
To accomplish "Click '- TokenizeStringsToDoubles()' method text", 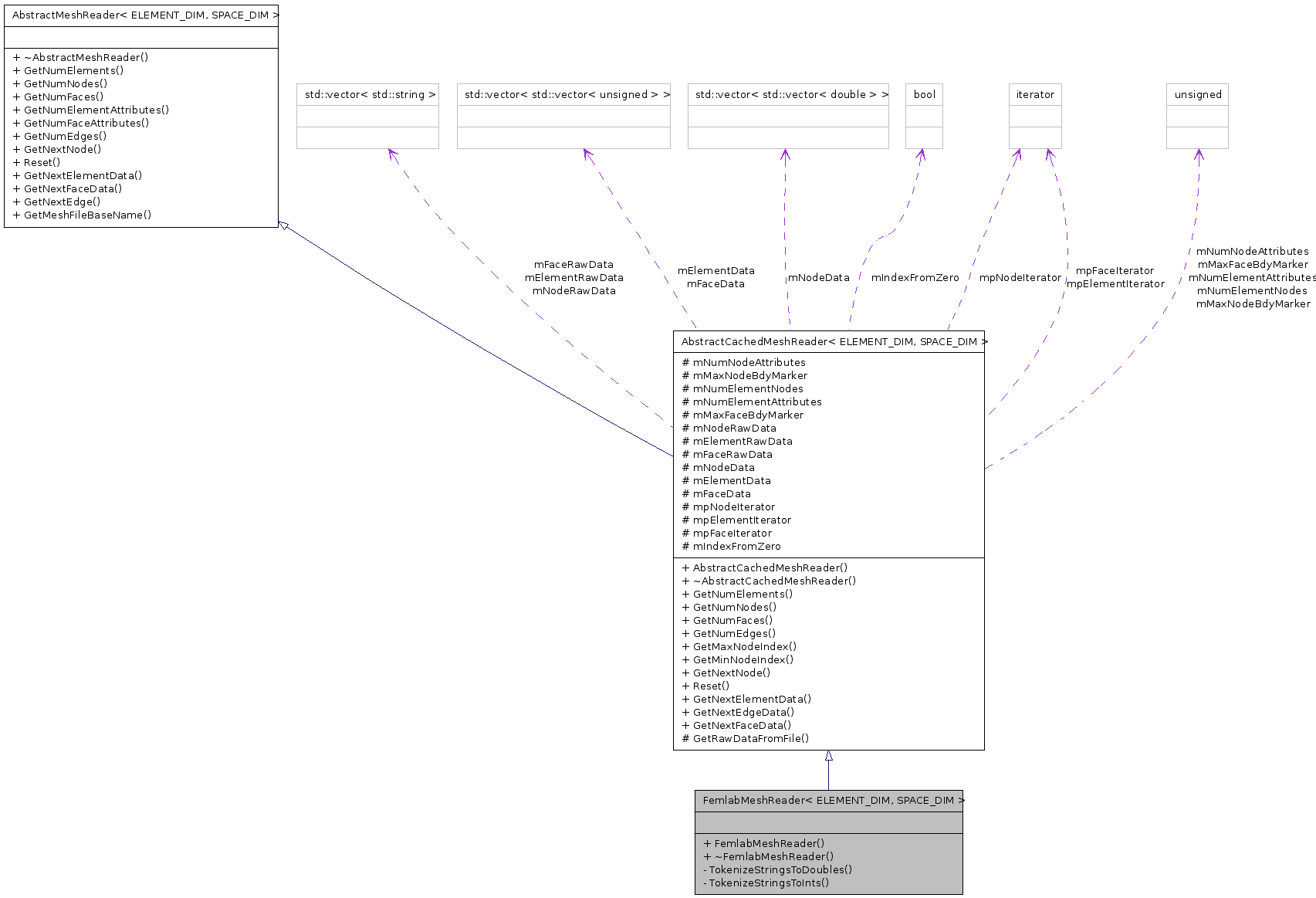I will tap(778, 869).
